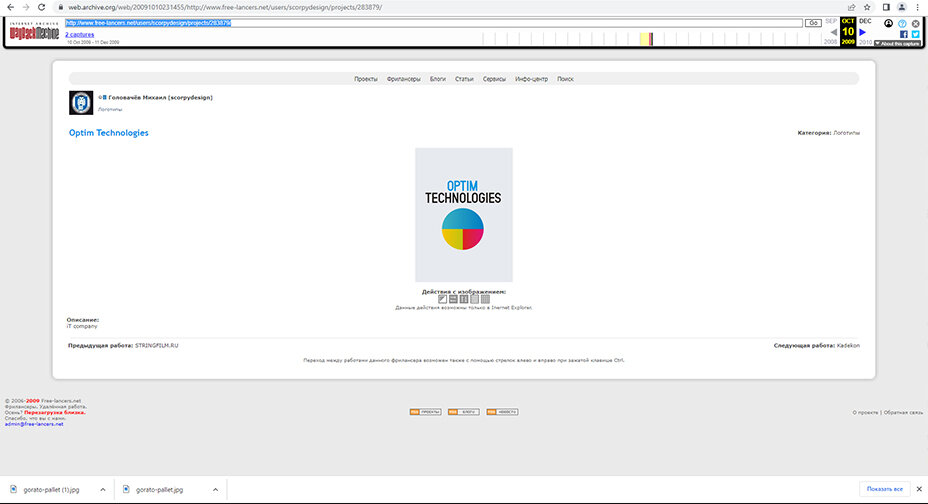Viewport: 928px width, 504px height.
Task: Open the blogs RSS feed badge
Action: (463, 412)
